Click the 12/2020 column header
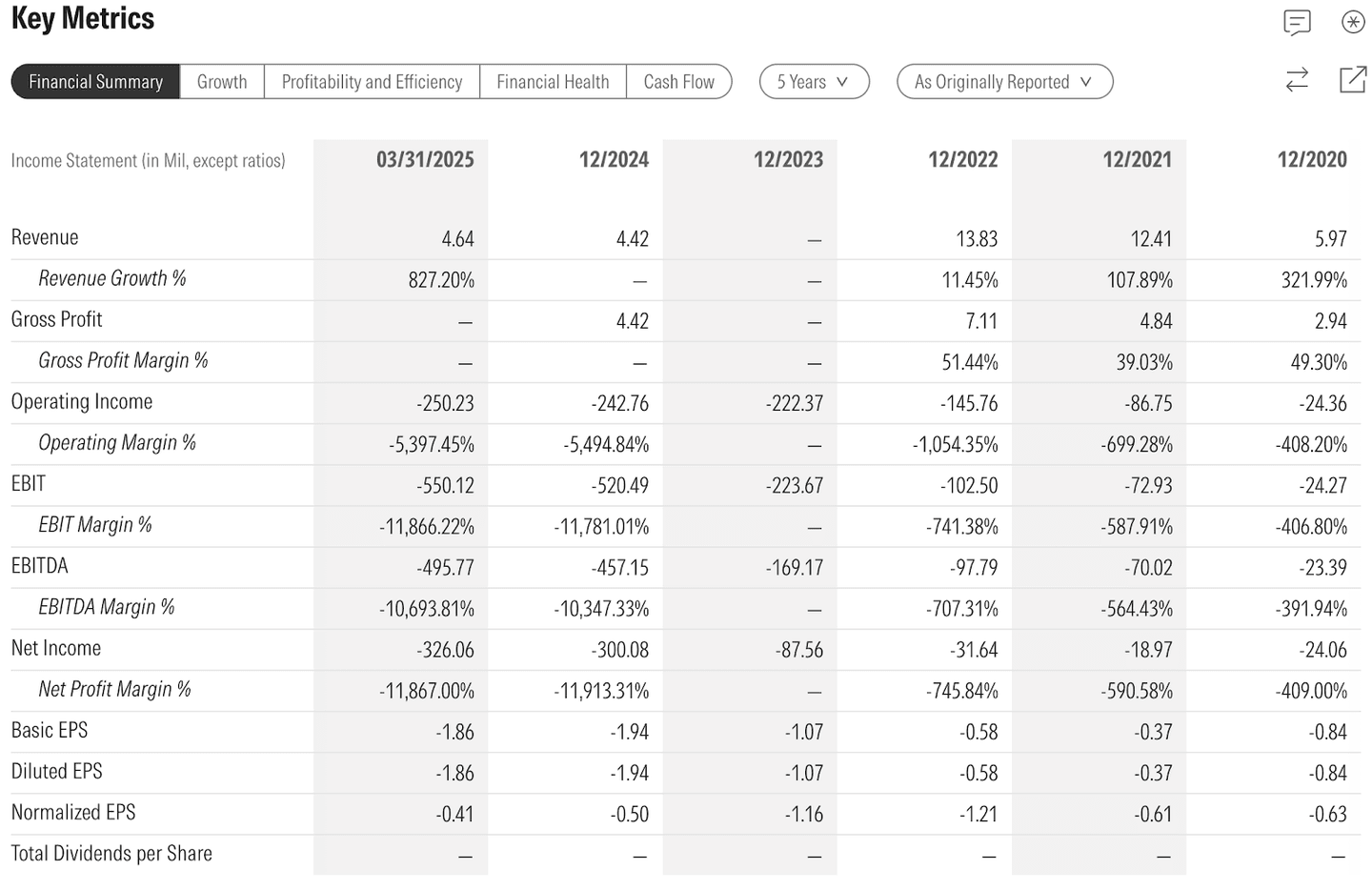The width and height of the screenshot is (1372, 890). (x=1312, y=160)
